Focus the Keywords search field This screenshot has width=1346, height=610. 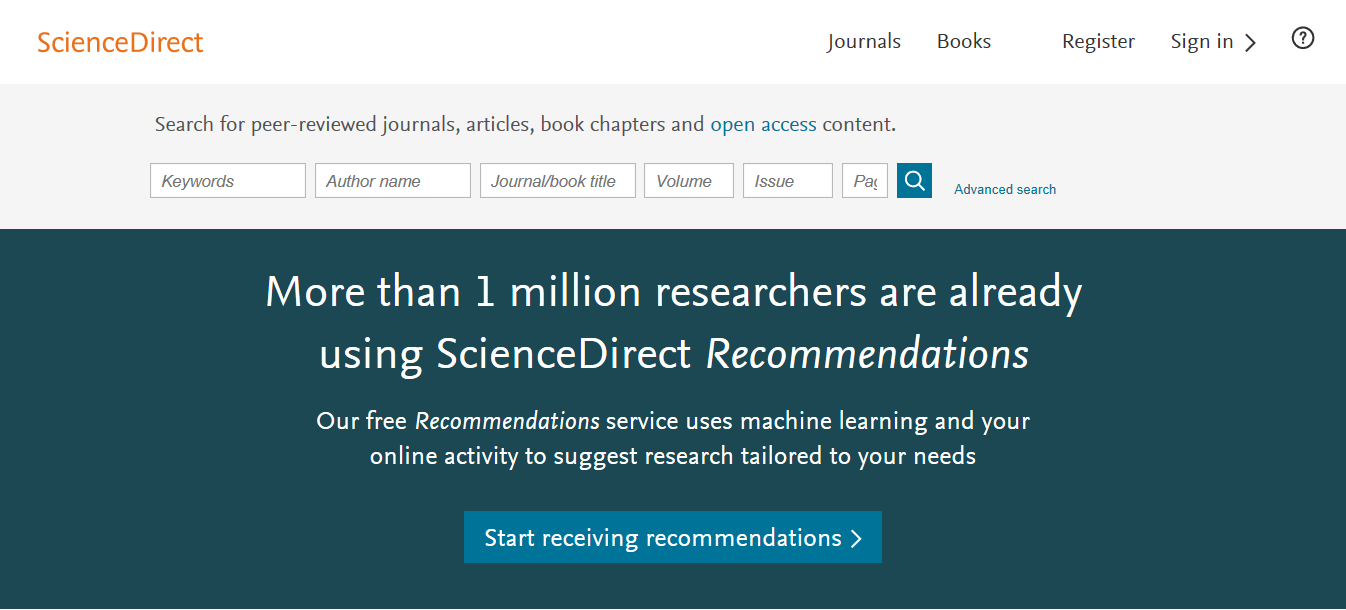[228, 181]
